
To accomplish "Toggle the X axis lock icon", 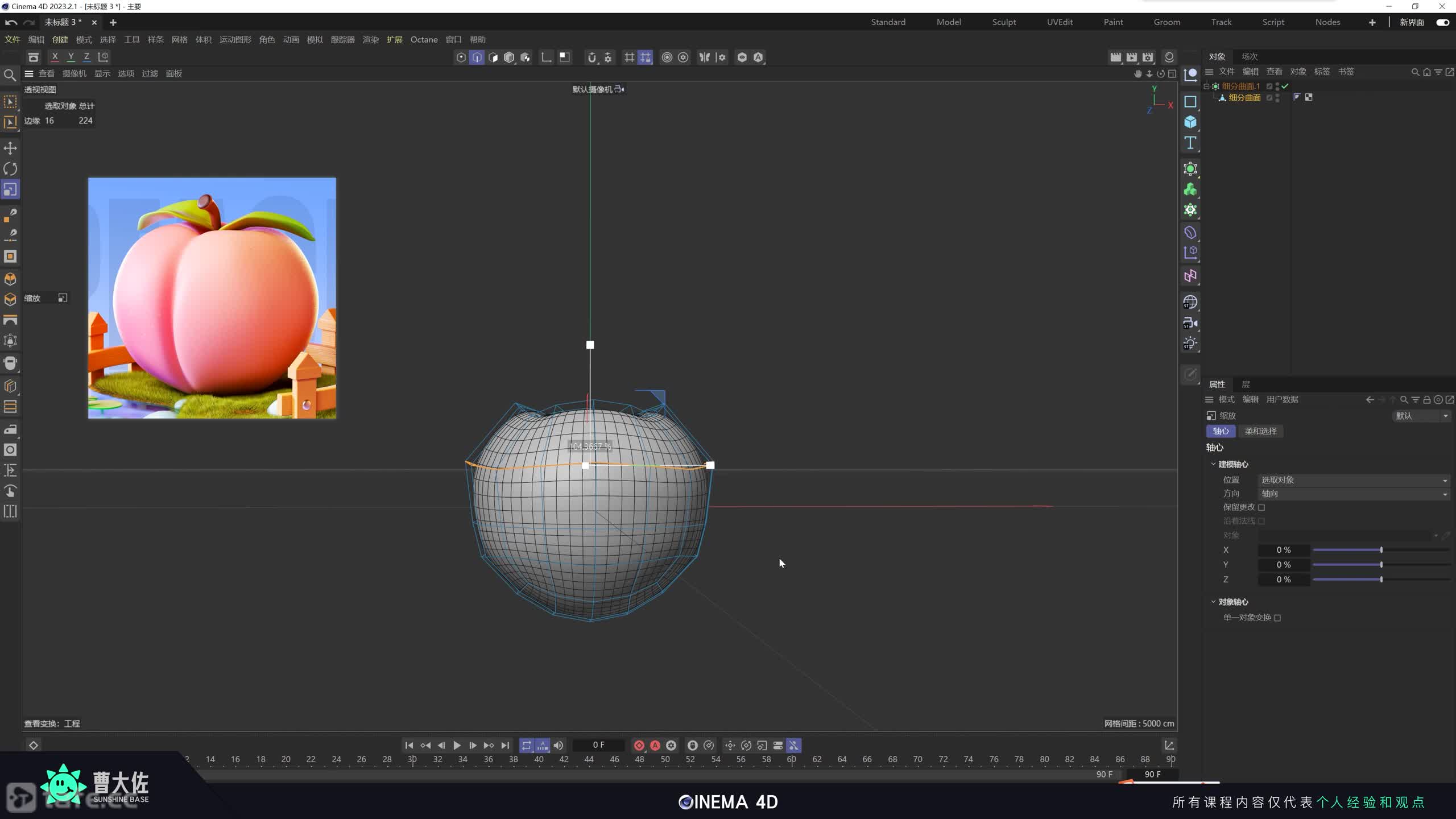I will [x=55, y=57].
